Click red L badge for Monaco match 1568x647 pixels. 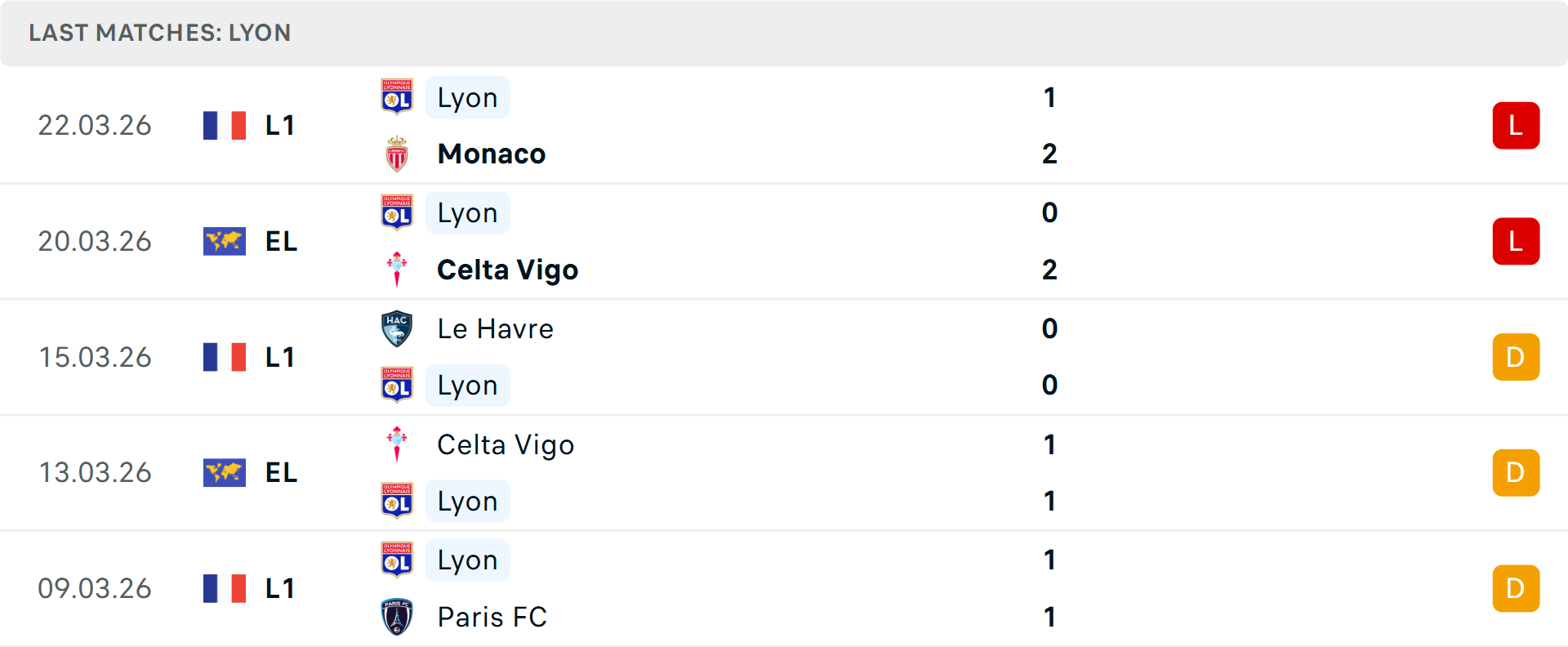pos(1516,126)
